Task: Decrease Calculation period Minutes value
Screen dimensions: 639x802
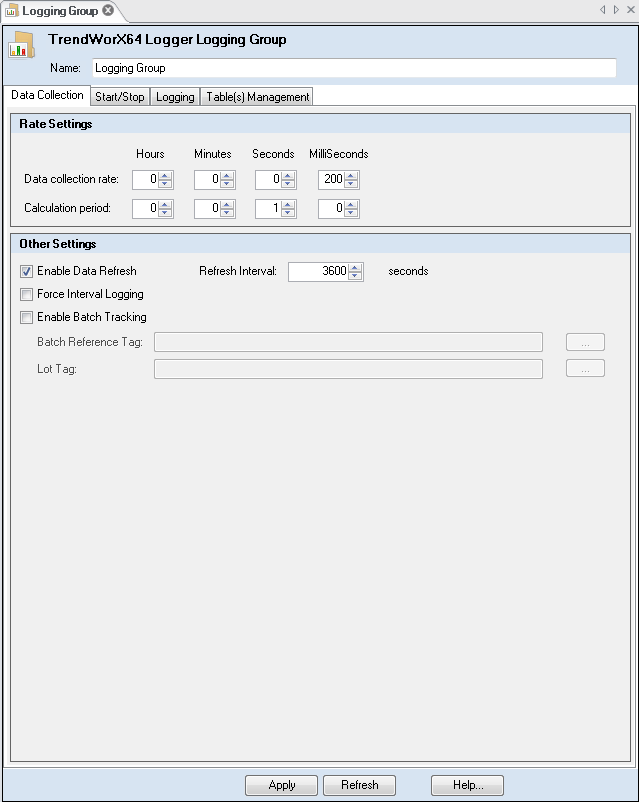Action: coord(228,214)
